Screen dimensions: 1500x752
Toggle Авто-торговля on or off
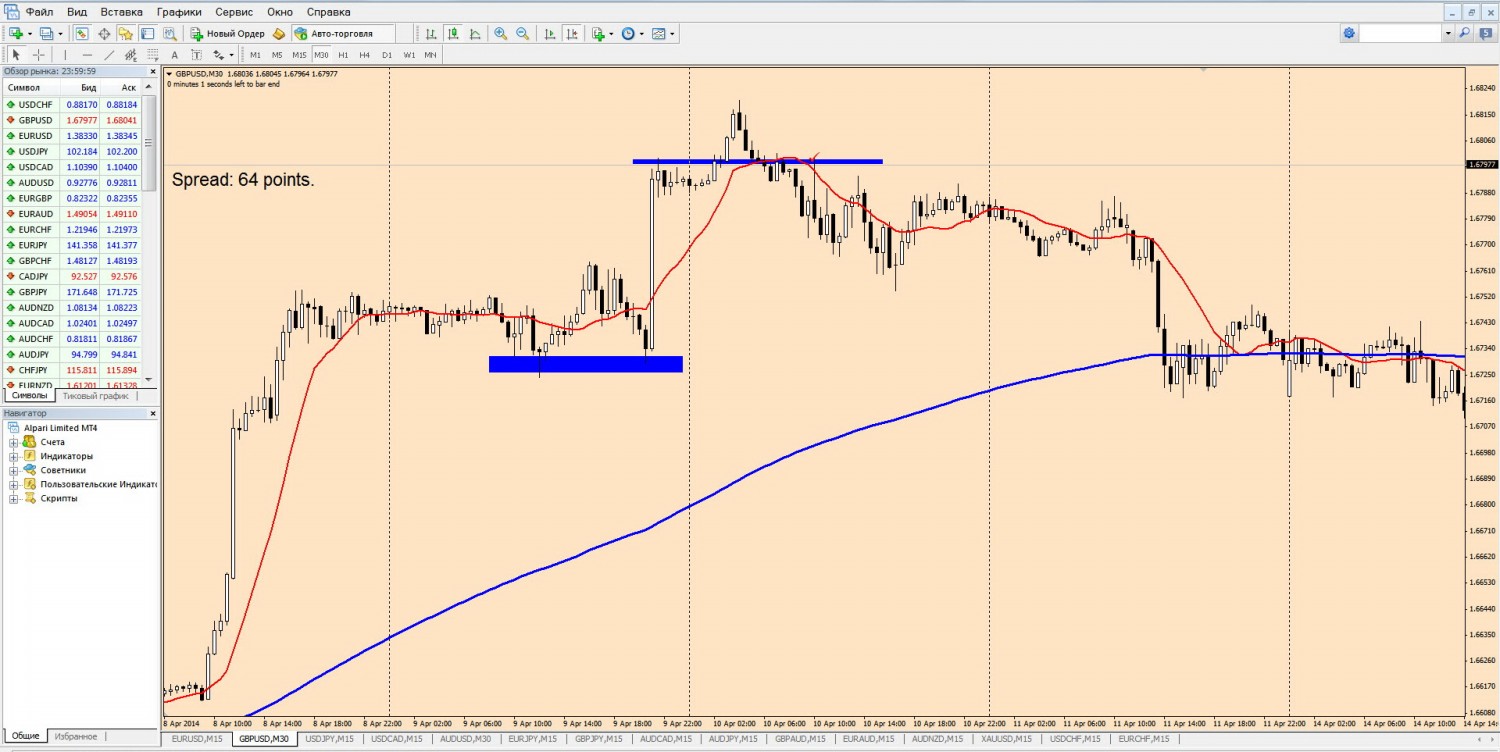point(344,33)
